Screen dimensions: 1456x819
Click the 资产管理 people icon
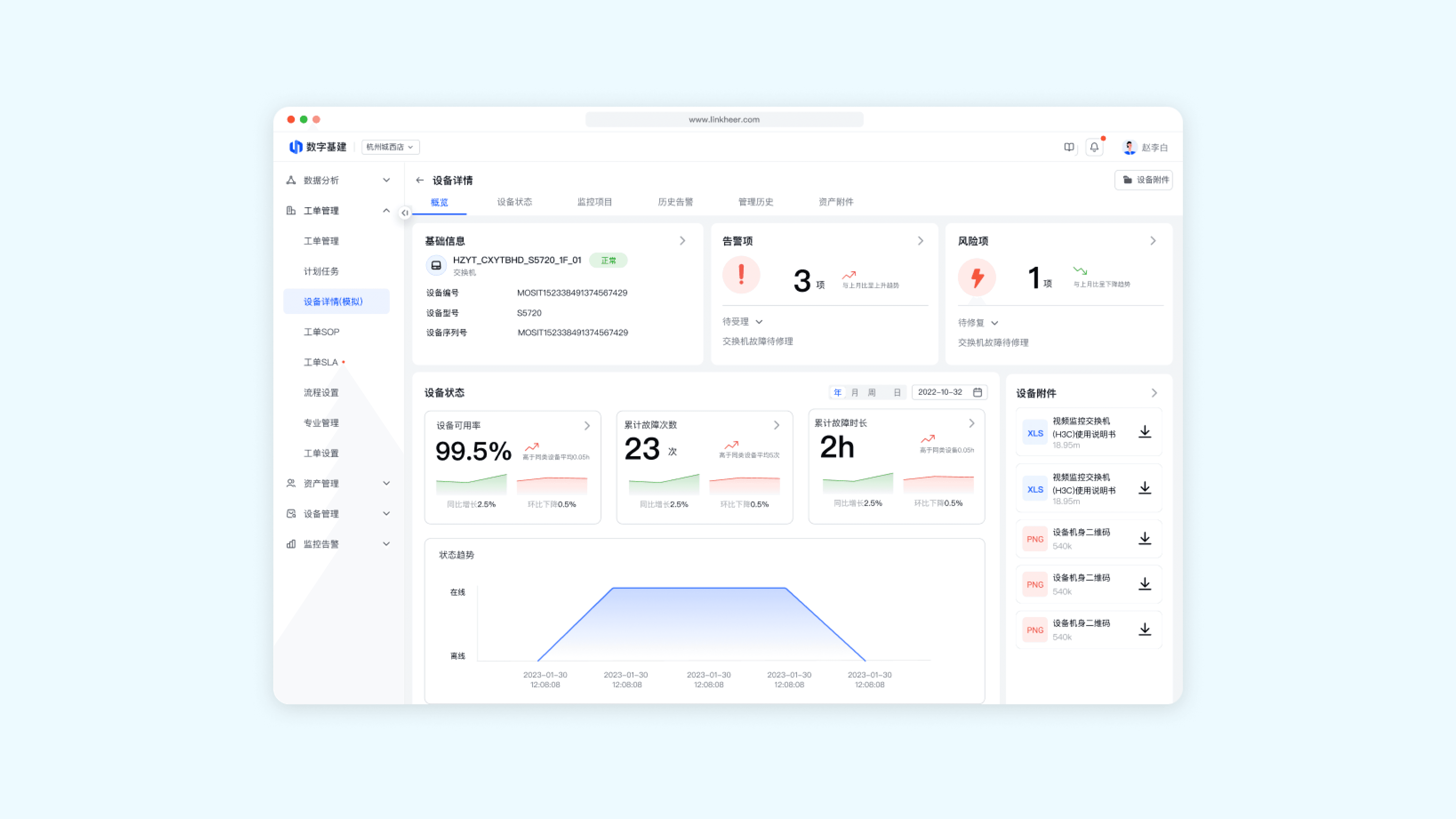tap(291, 483)
